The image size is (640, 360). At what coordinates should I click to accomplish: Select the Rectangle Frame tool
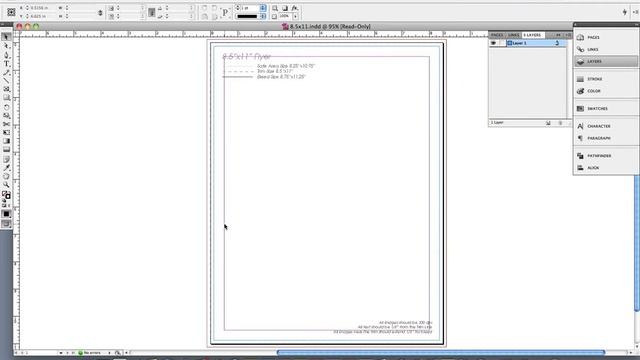coord(6,89)
